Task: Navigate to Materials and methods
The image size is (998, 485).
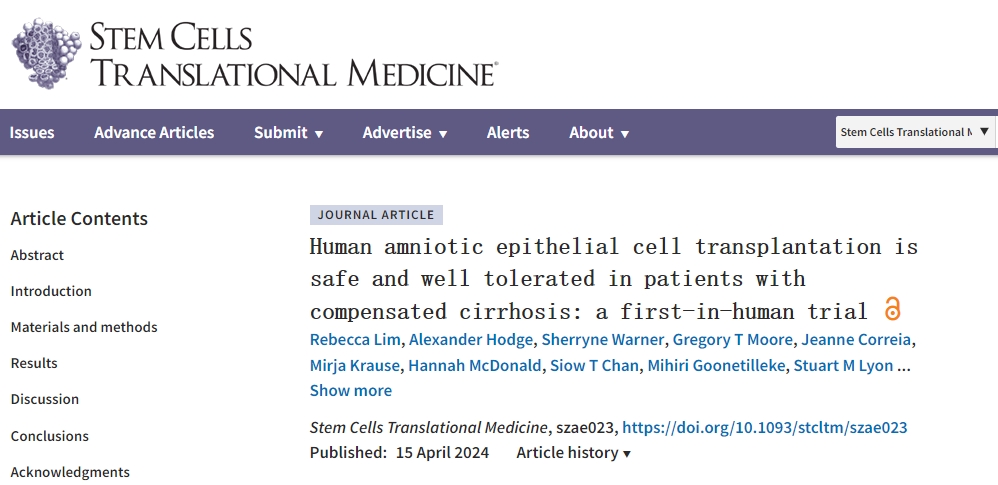Action: point(84,327)
